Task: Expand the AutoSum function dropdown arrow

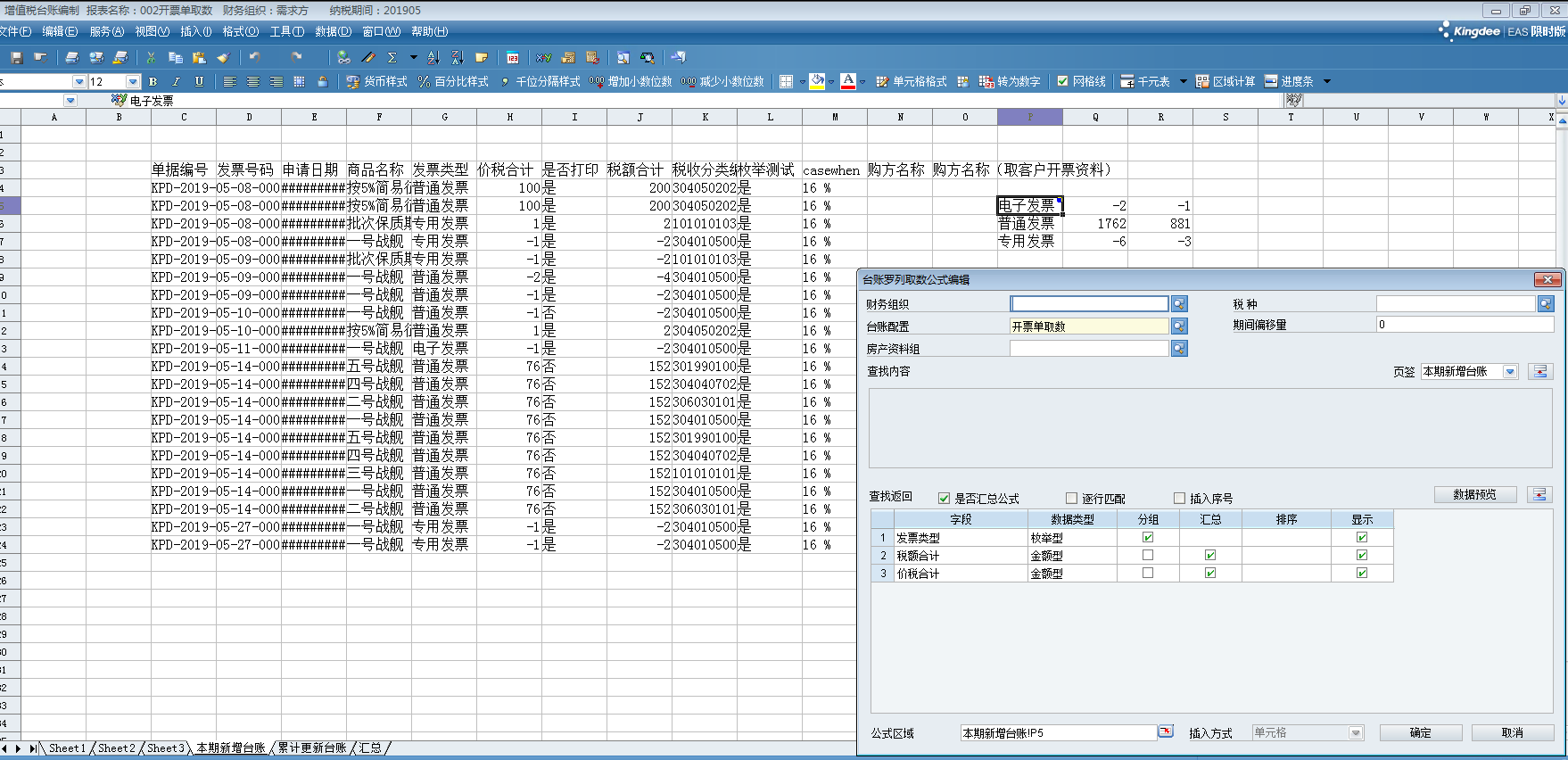Action: pyautogui.click(x=413, y=57)
